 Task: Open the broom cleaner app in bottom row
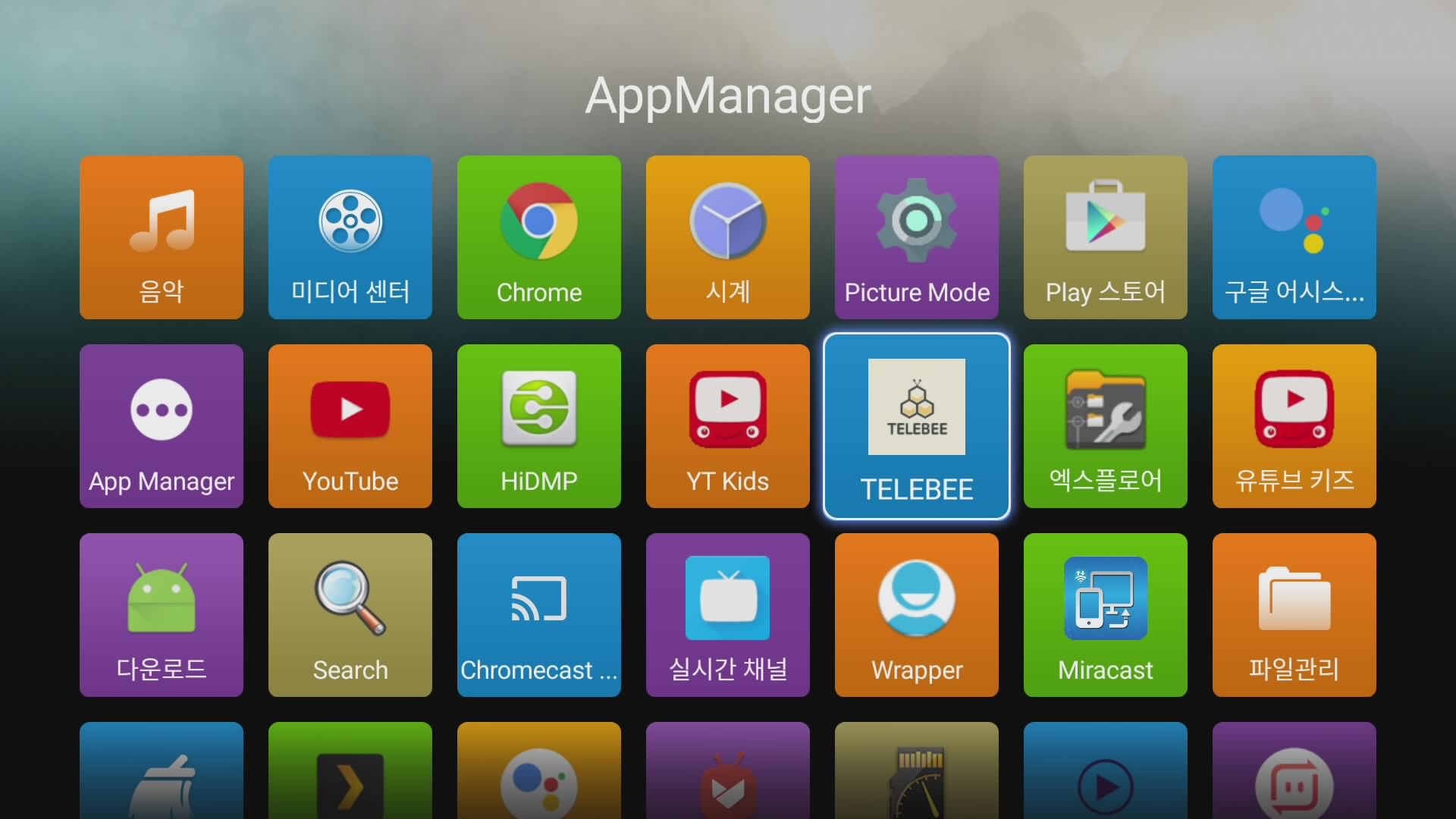point(162,770)
